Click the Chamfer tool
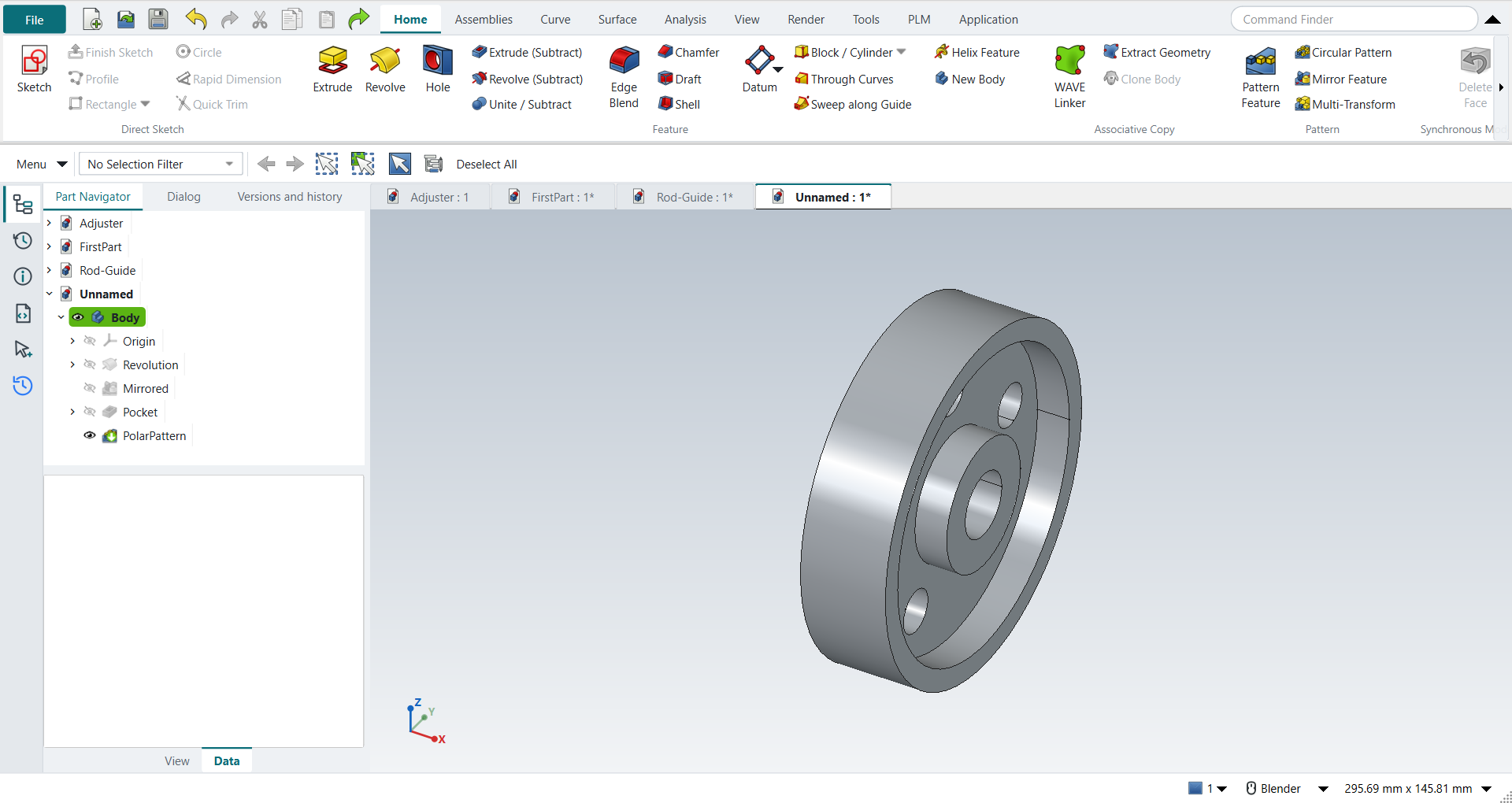The width and height of the screenshot is (1512, 803). [689, 52]
